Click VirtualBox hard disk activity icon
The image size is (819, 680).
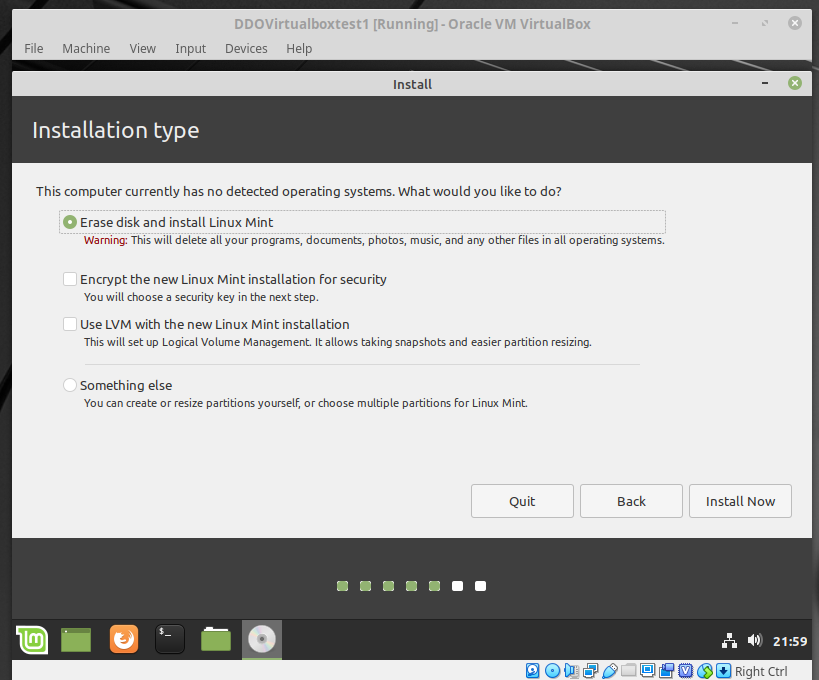coord(533,671)
